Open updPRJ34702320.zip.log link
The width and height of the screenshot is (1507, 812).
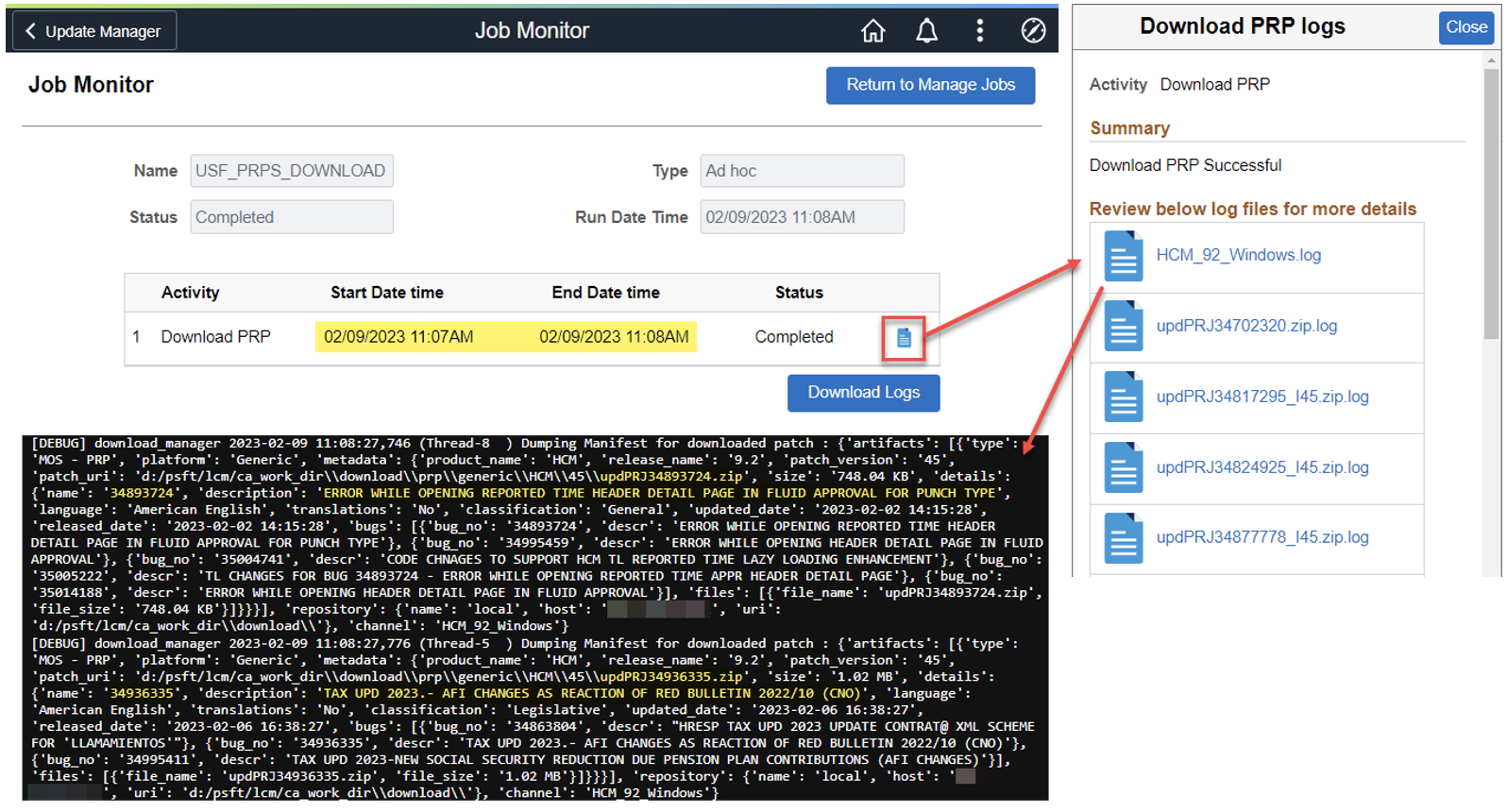point(1246,326)
